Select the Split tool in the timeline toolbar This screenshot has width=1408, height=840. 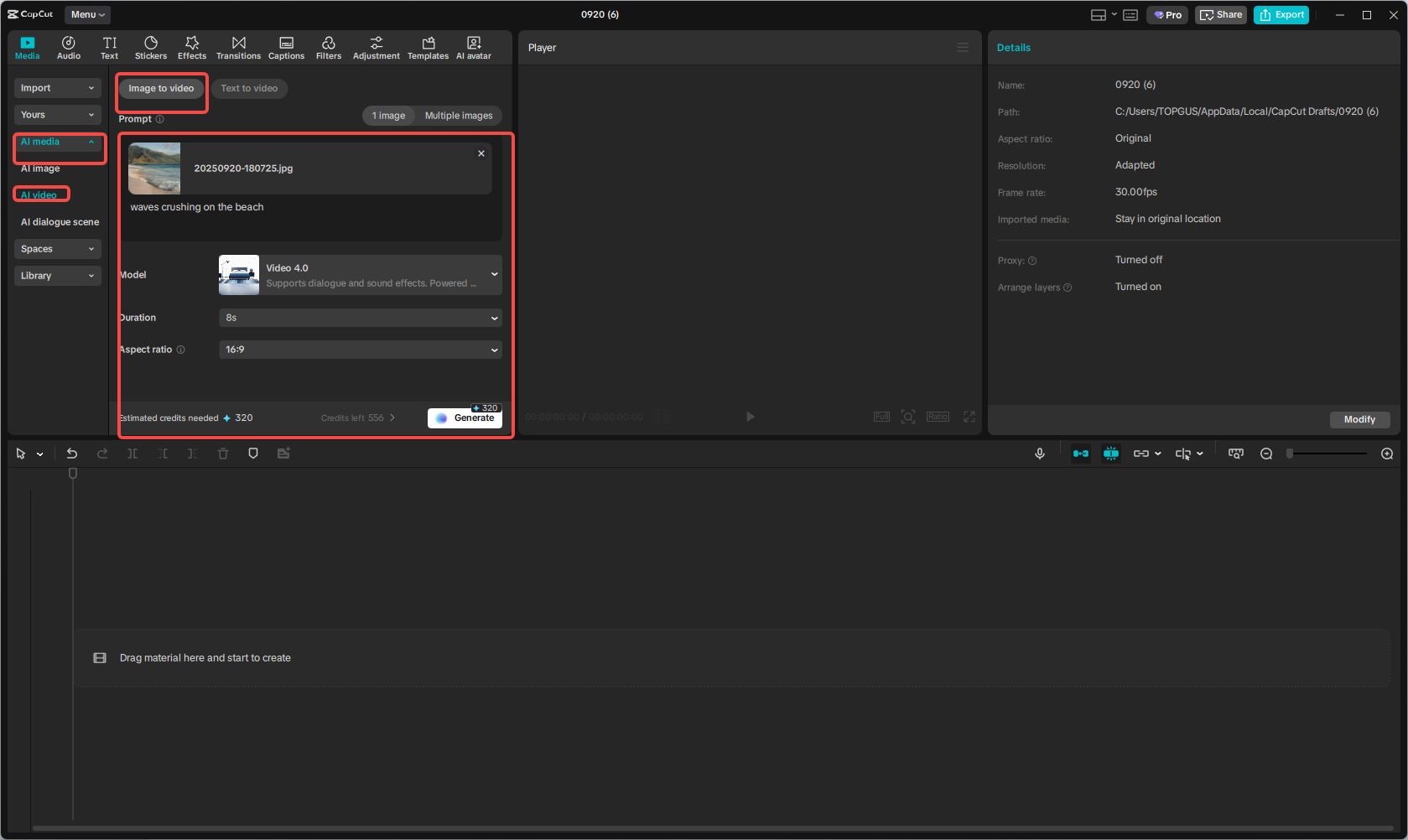pyautogui.click(x=132, y=453)
